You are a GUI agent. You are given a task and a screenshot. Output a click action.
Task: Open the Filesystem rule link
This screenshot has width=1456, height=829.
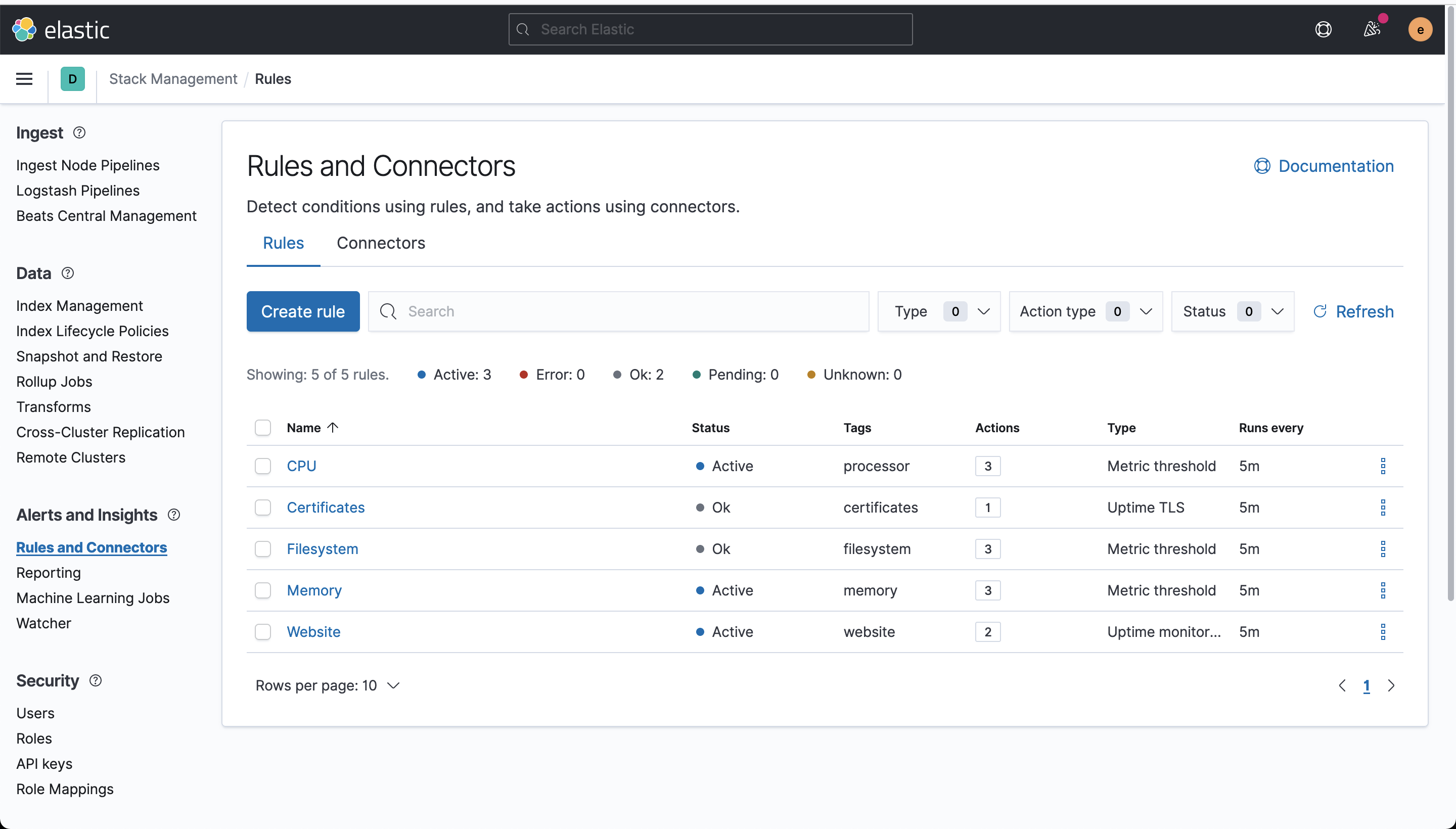coord(322,549)
